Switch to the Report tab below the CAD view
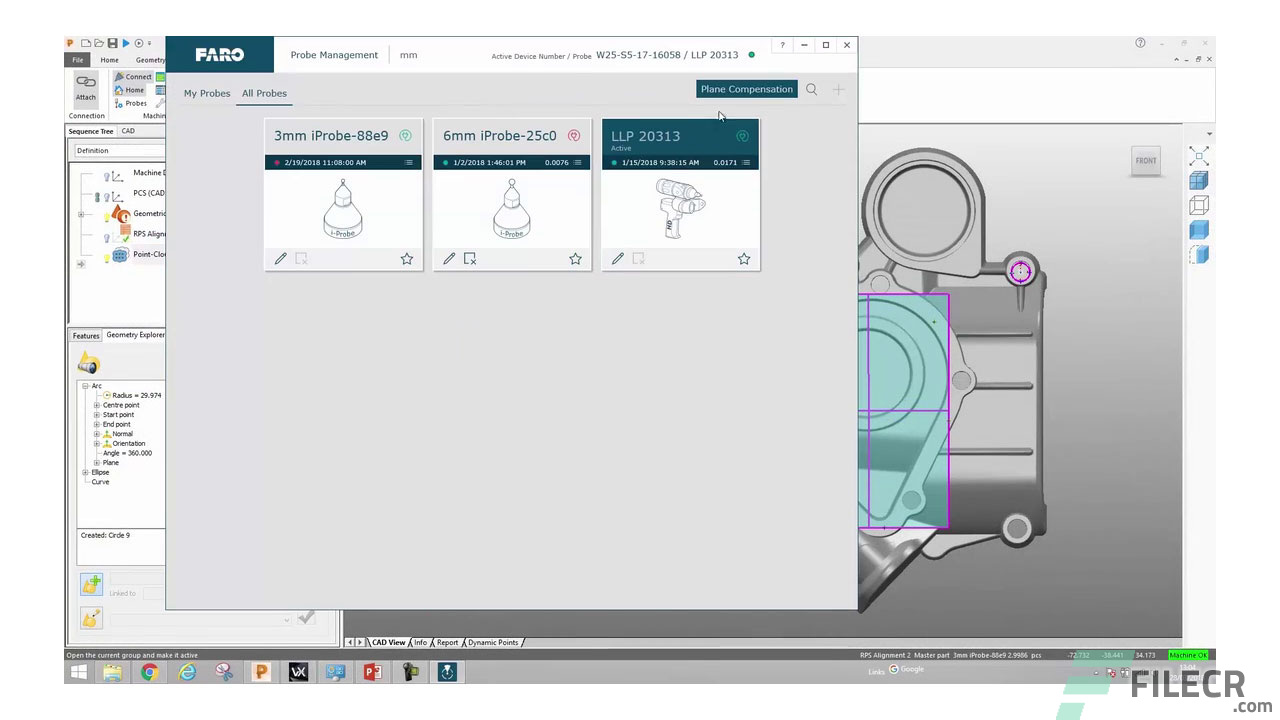The height and width of the screenshot is (720, 1280). click(x=447, y=642)
